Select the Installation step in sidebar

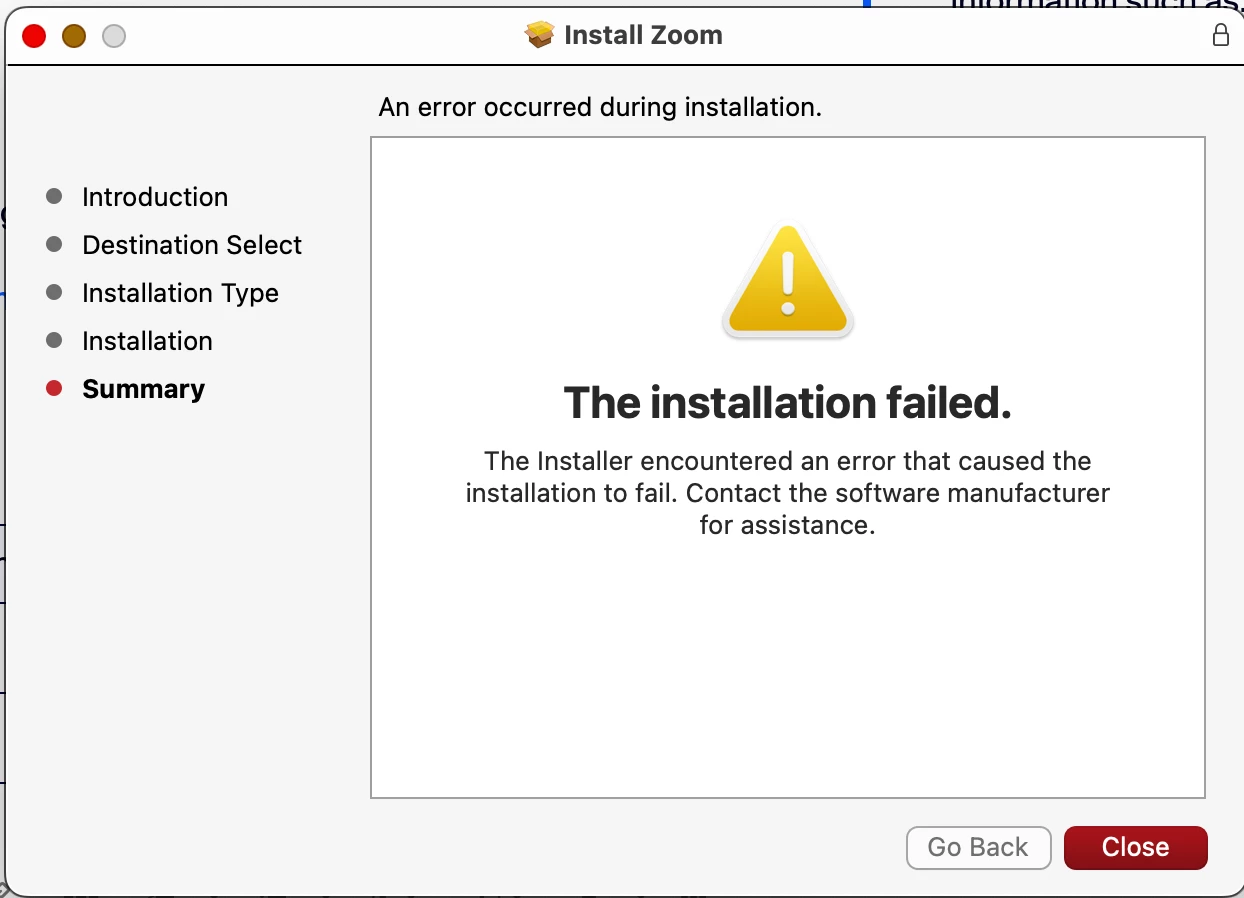click(x=147, y=341)
